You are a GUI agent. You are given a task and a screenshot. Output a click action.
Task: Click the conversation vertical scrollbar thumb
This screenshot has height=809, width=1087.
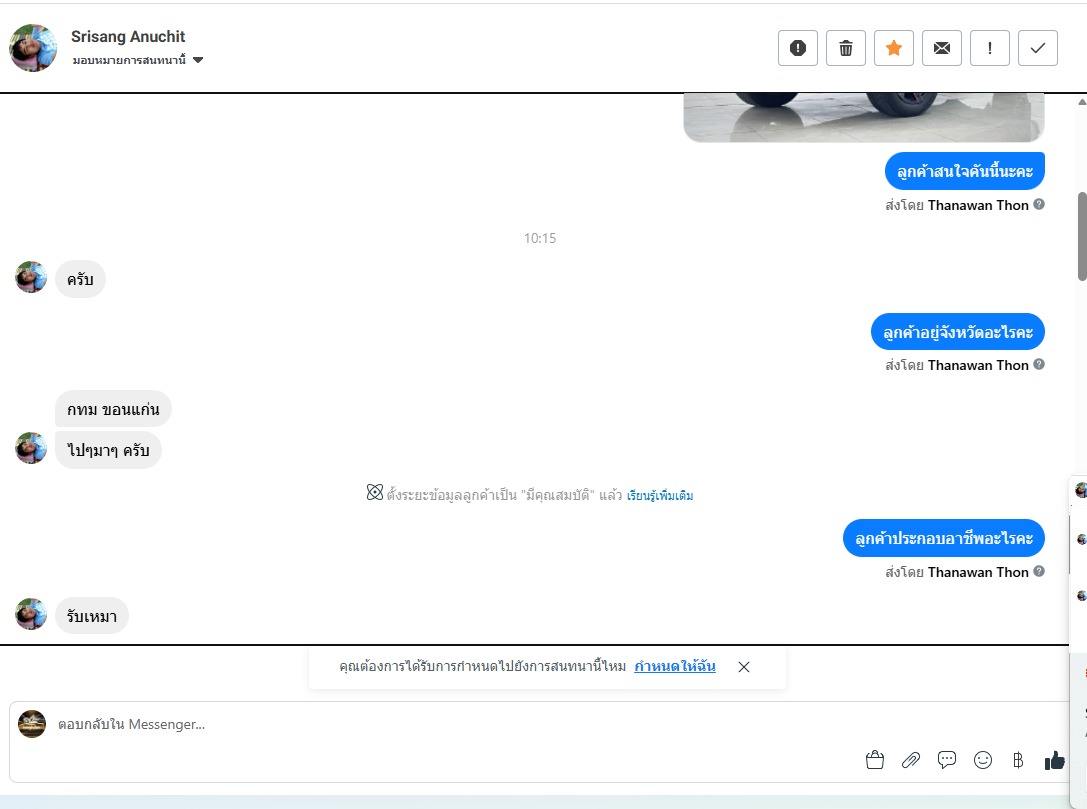(x=1082, y=236)
